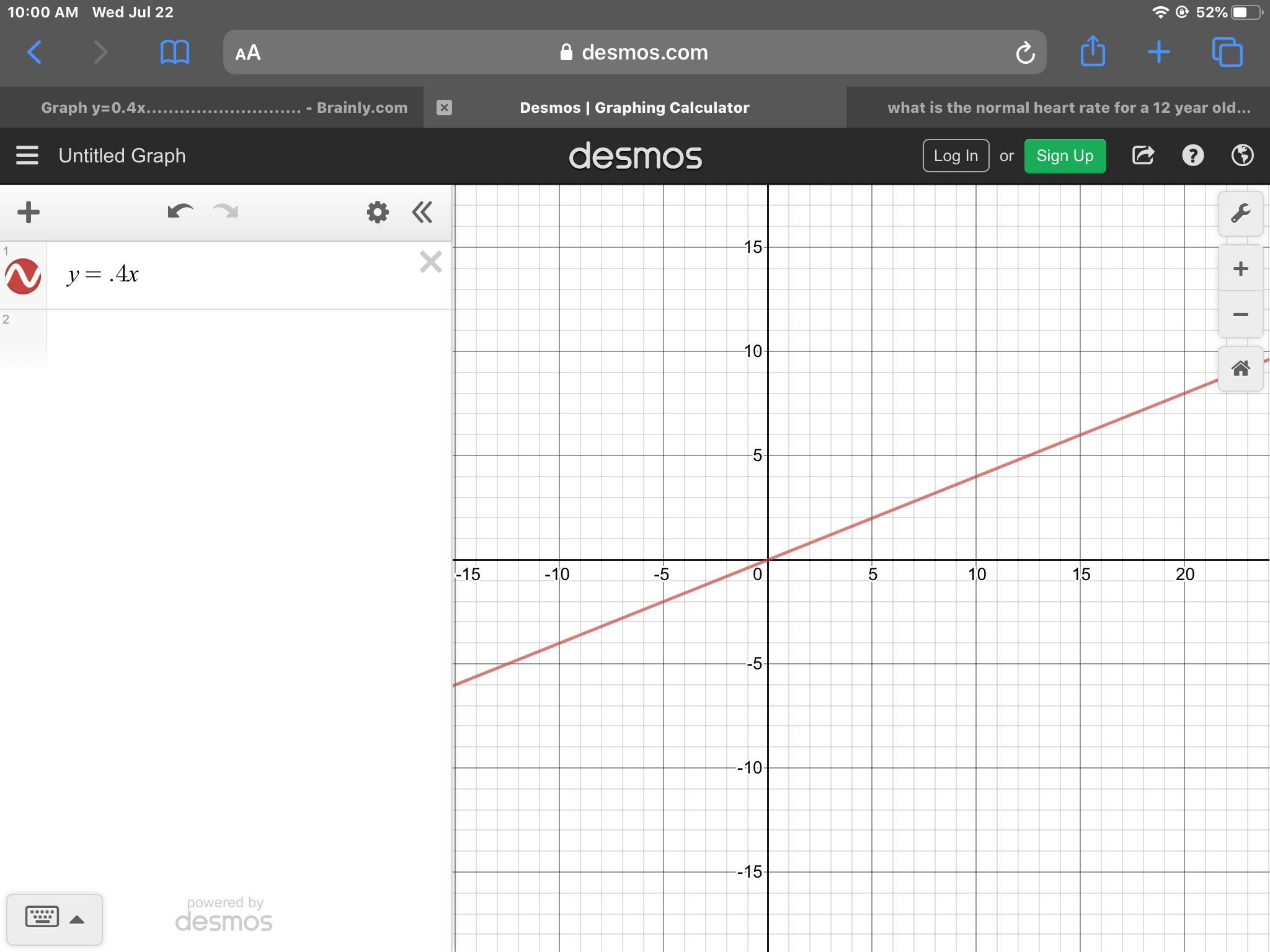Image resolution: width=1270 pixels, height=952 pixels.
Task: Click the Log In button
Action: tap(955, 156)
